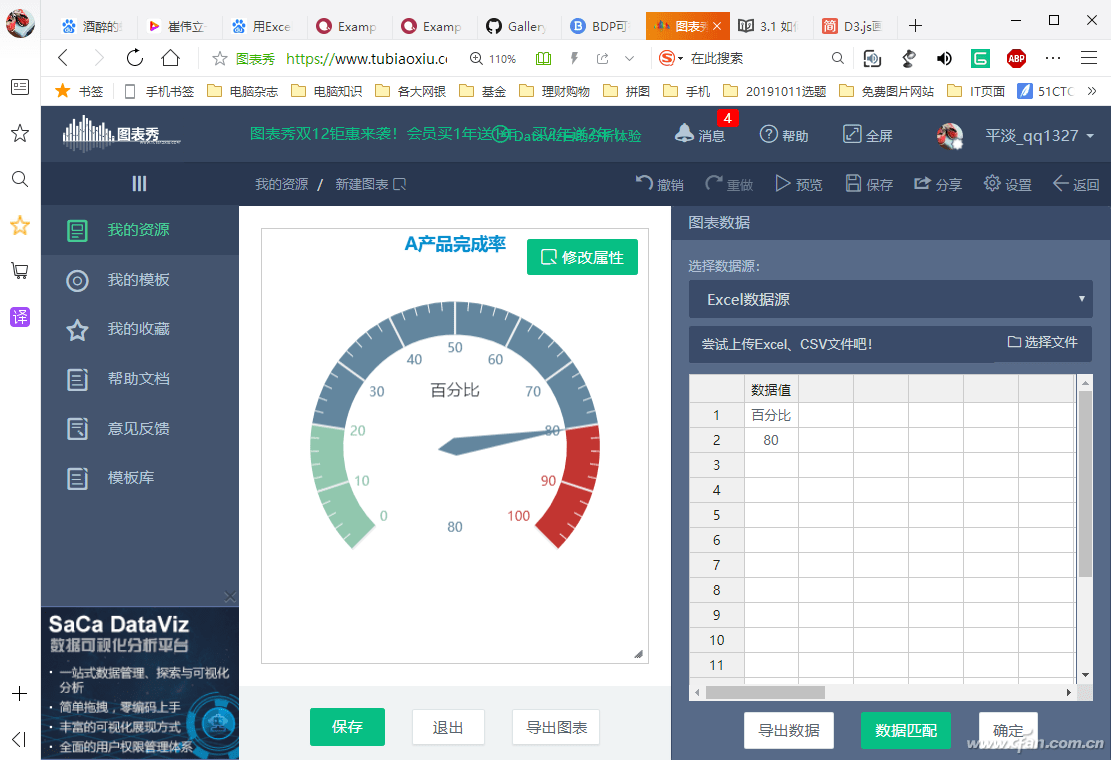Open the 我的模板 templates sidebar icon
Image resolution: width=1111 pixels, height=760 pixels.
pos(77,281)
